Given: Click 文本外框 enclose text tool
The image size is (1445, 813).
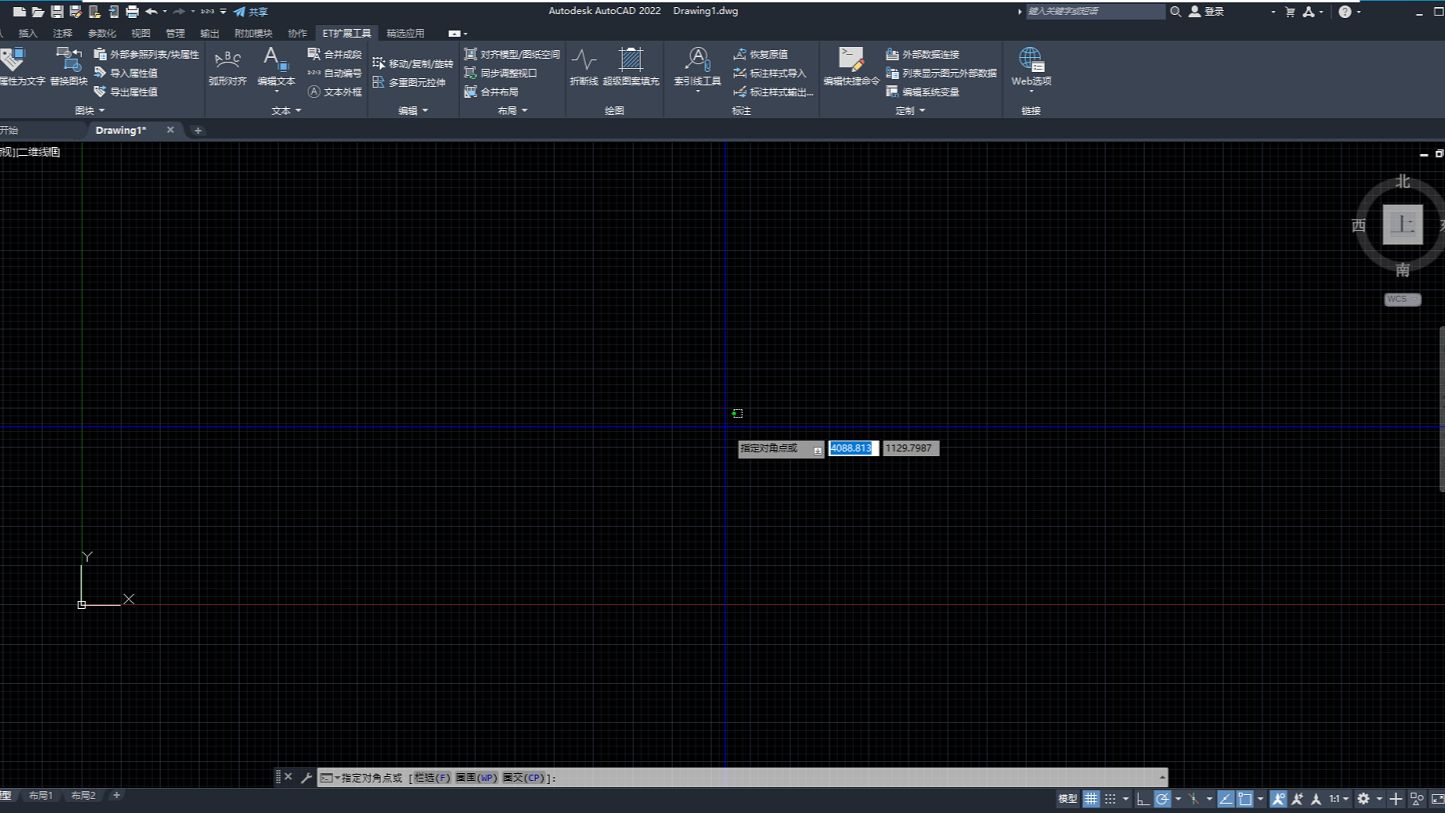Looking at the screenshot, I should click(x=334, y=92).
